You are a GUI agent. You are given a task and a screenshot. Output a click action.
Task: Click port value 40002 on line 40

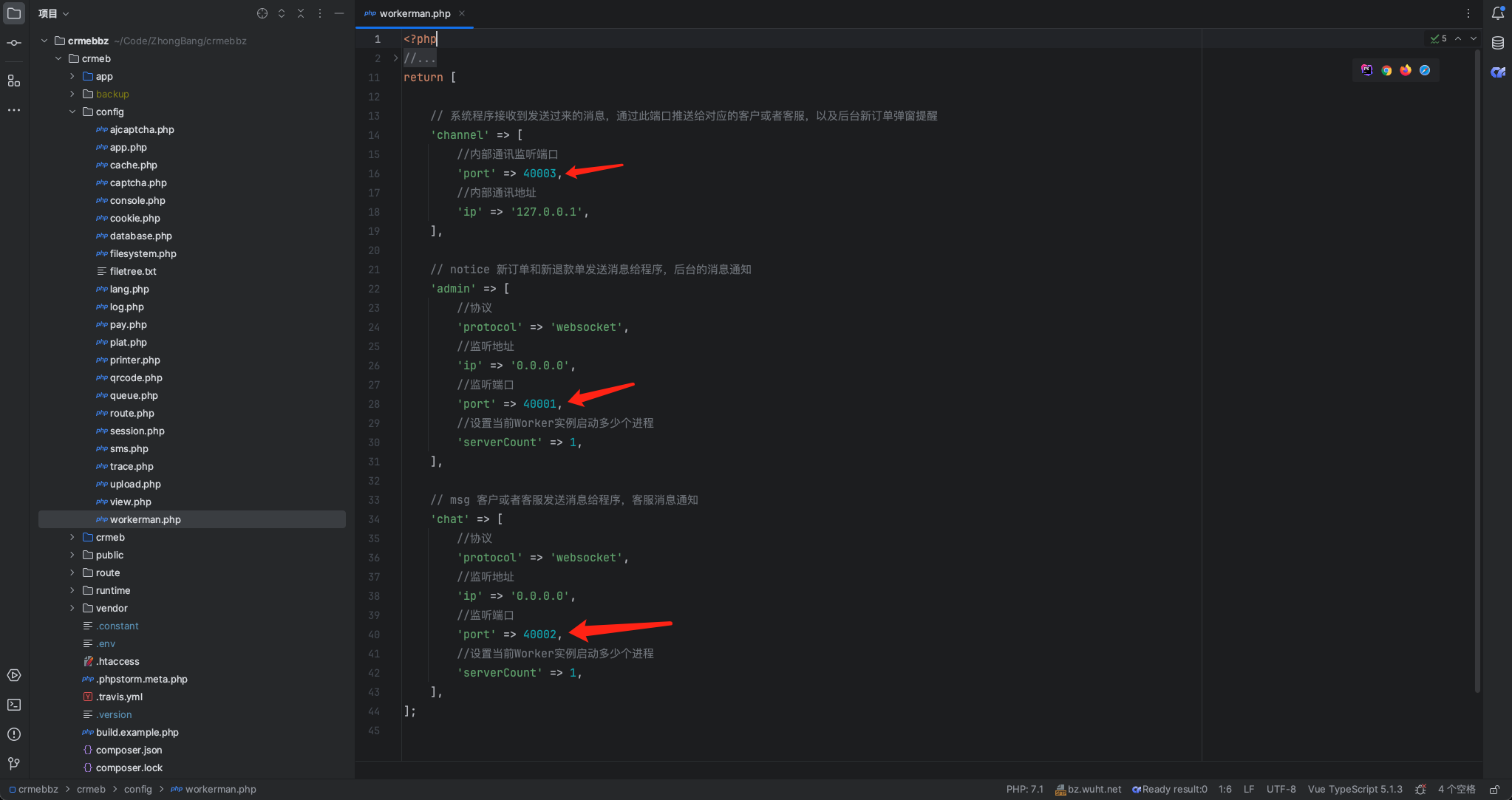click(539, 635)
